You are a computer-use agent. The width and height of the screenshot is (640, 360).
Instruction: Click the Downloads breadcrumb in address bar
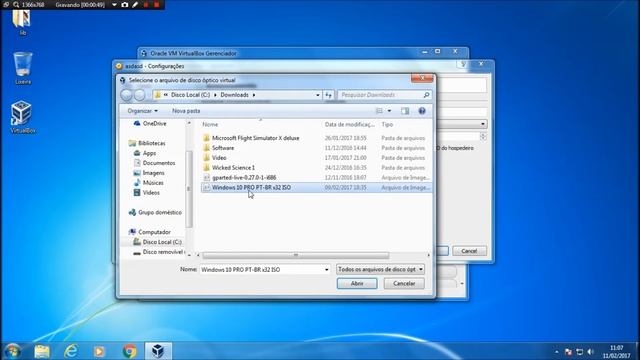tap(234, 95)
